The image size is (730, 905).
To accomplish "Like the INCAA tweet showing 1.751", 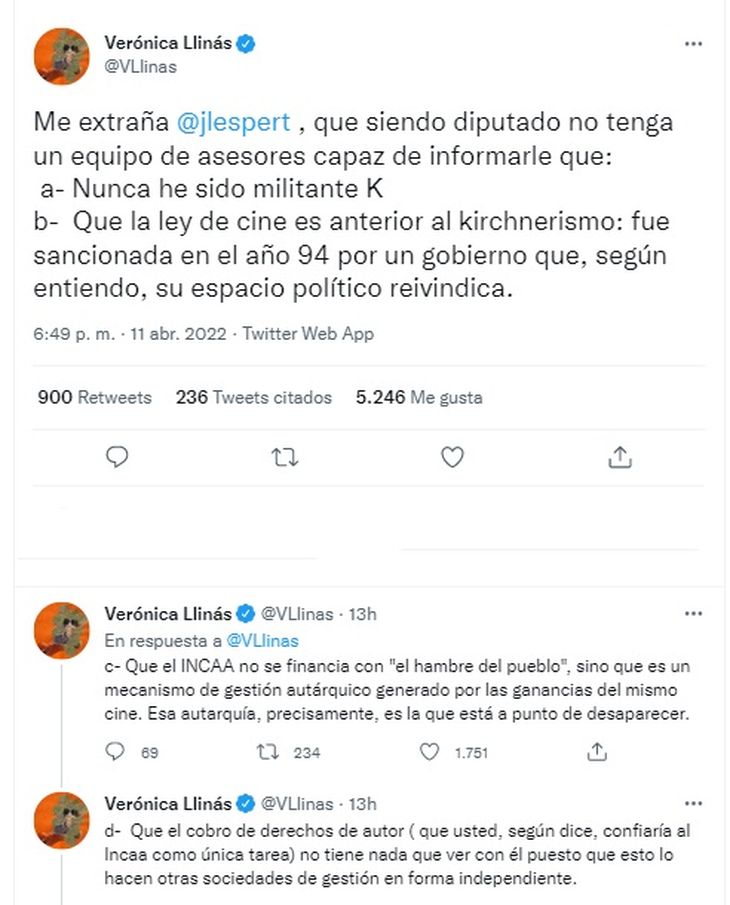I will click(x=430, y=752).
